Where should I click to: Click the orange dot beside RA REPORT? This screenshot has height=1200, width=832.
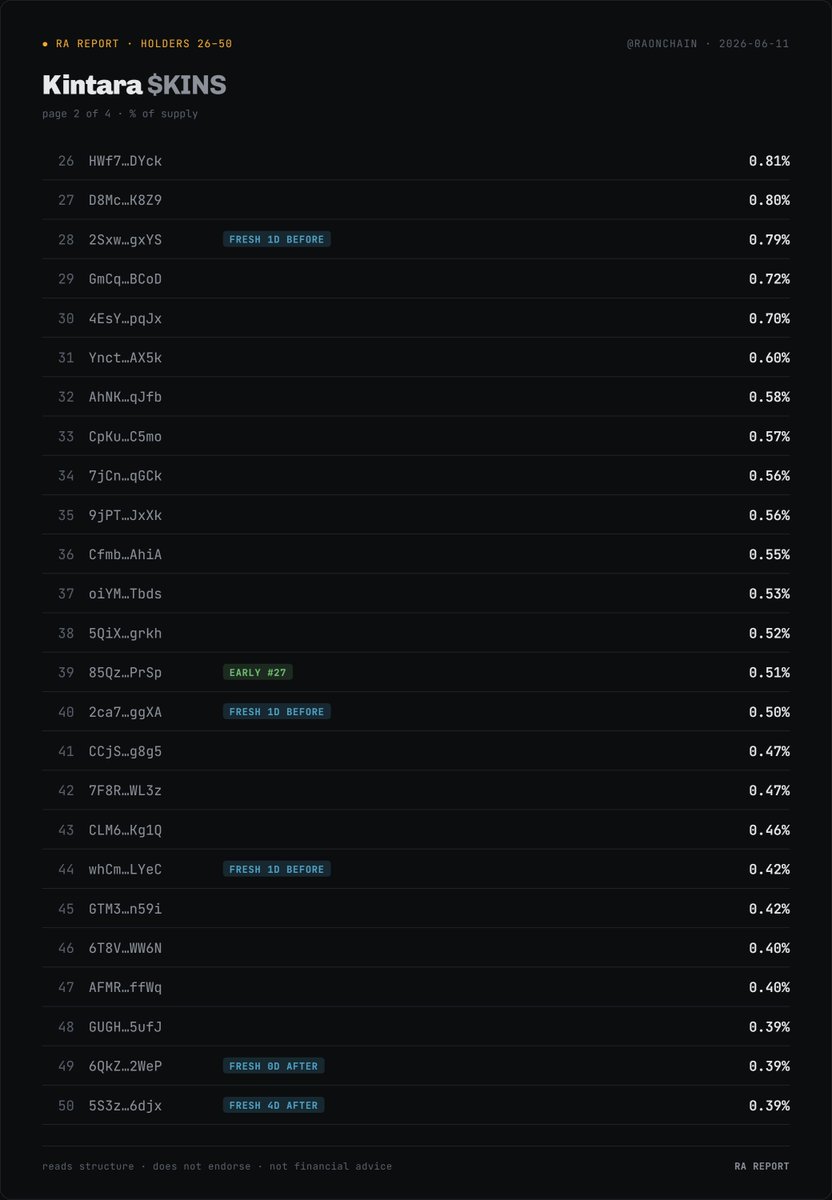click(x=45, y=44)
